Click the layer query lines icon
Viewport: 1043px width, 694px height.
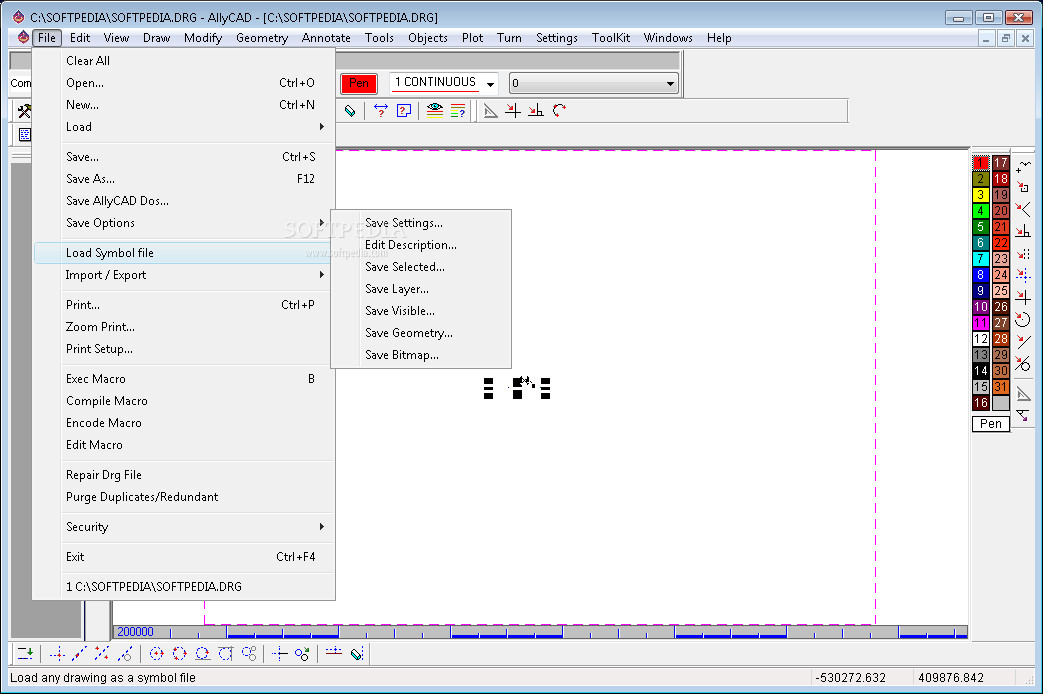pyautogui.click(x=458, y=111)
